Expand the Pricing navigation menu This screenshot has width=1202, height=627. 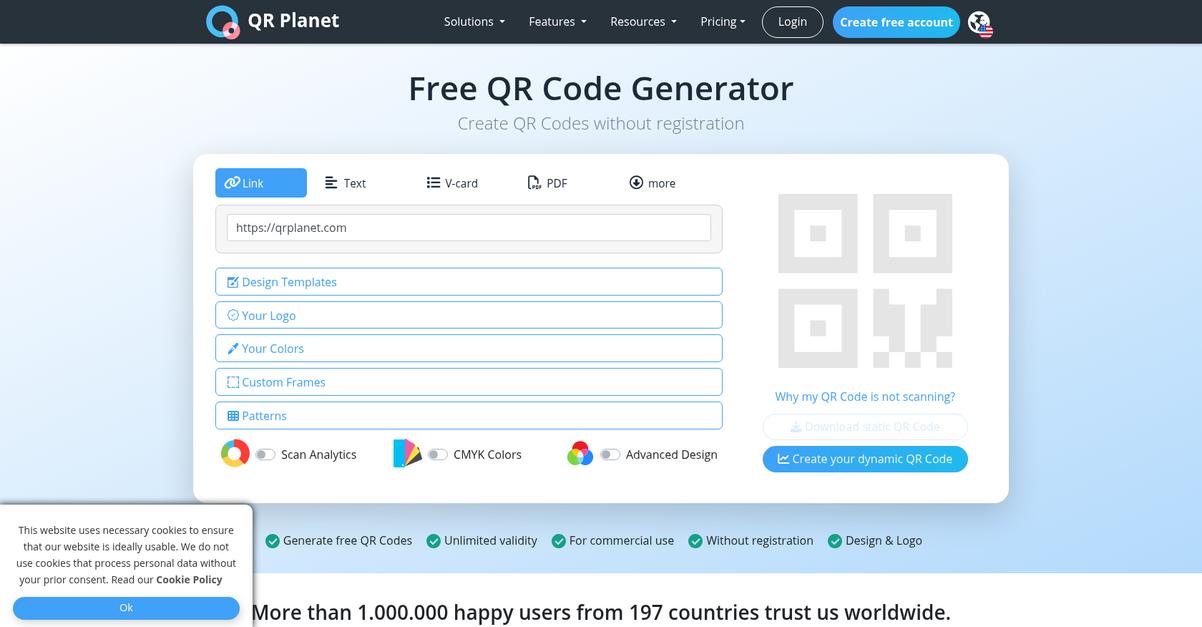(x=723, y=21)
